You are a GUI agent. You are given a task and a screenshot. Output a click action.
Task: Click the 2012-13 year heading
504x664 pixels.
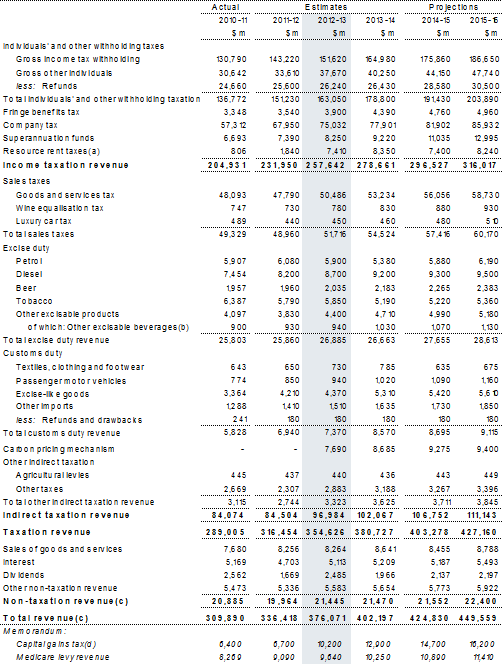click(332, 20)
